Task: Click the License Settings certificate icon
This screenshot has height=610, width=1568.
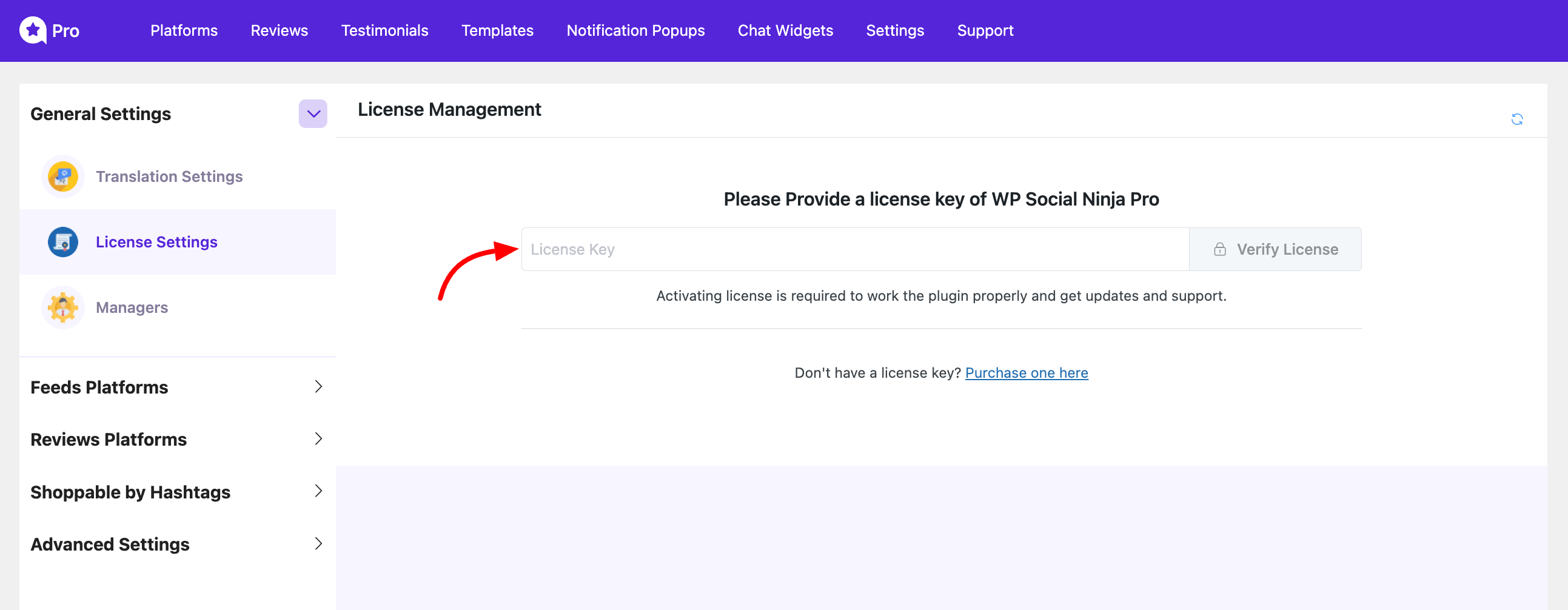Action: coord(62,242)
